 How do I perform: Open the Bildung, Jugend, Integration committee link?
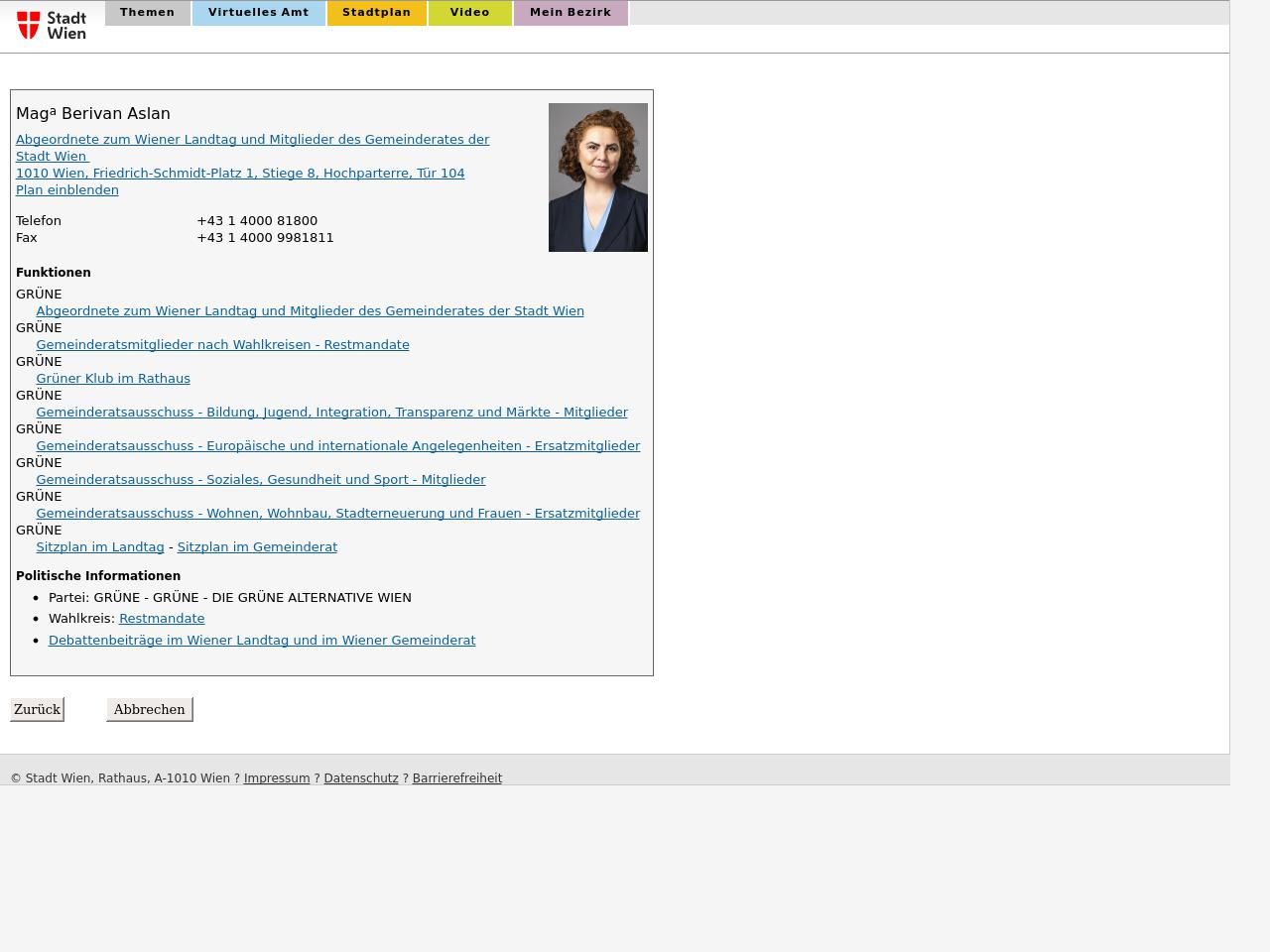331,413
